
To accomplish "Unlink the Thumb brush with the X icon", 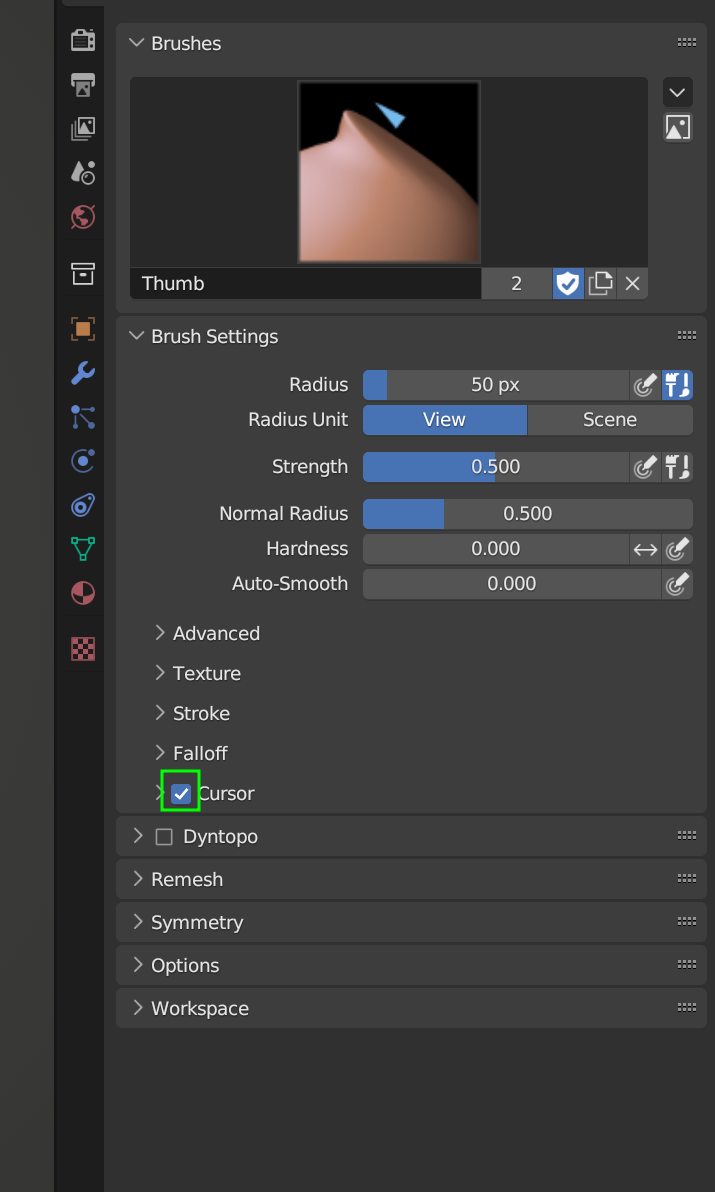I will point(632,283).
